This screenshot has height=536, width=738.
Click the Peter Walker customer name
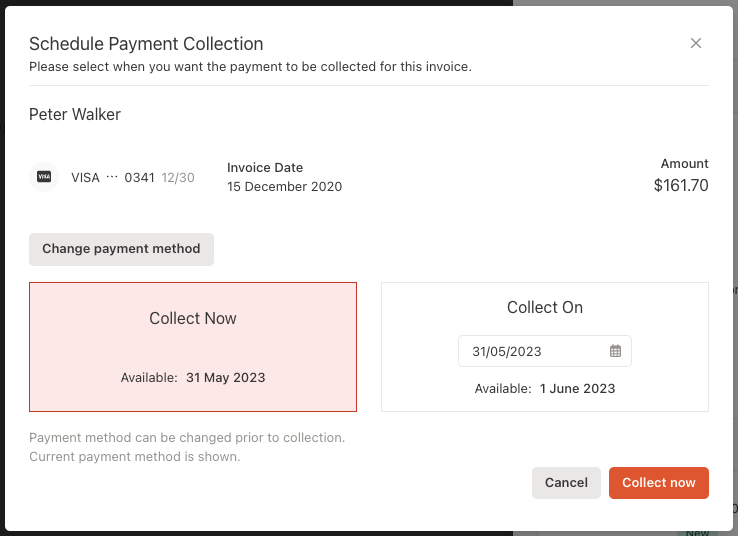pos(75,114)
